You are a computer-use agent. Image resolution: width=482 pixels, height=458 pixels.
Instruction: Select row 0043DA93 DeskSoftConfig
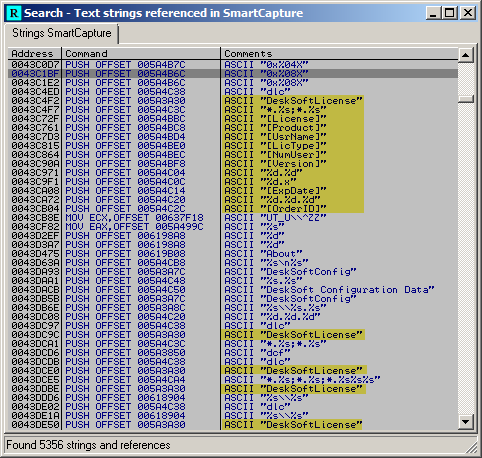(233, 272)
